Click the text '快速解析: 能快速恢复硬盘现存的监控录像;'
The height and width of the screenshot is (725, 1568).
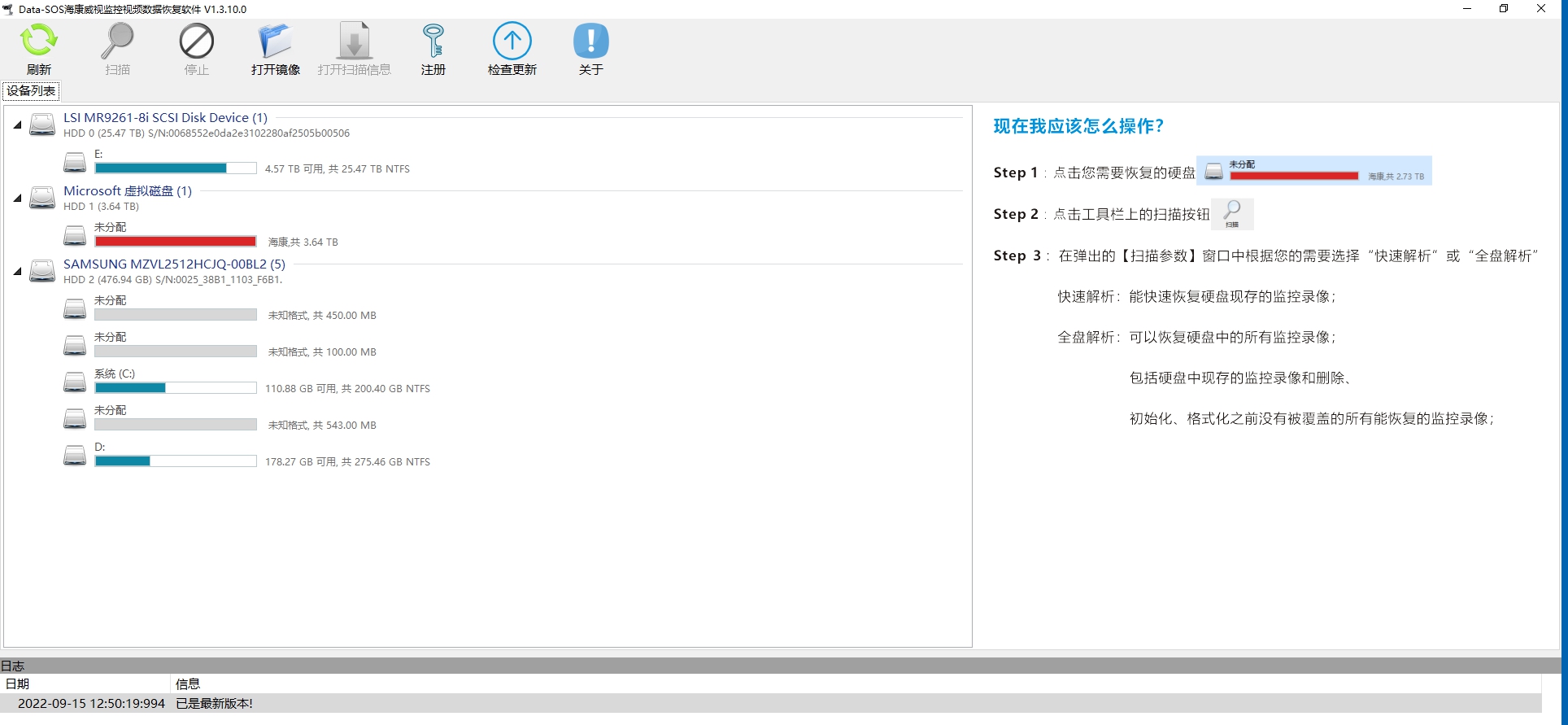1196,297
